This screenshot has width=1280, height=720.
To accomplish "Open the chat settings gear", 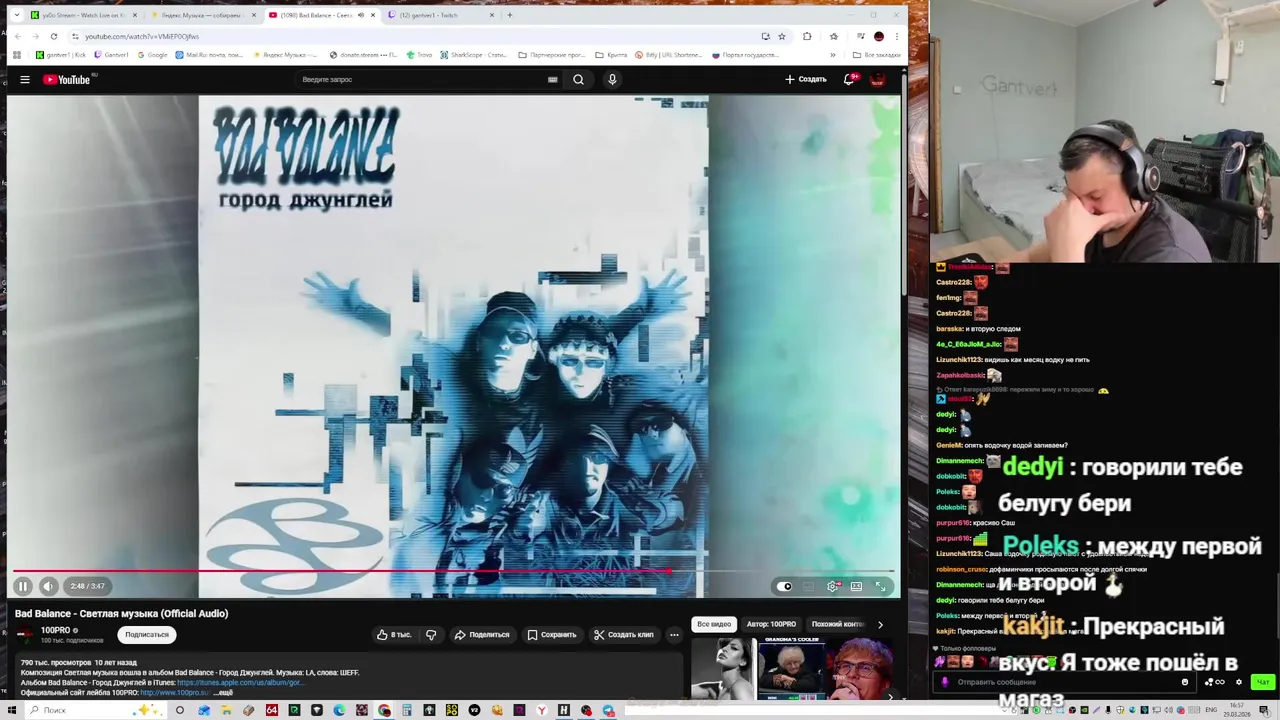I will tap(1239, 682).
